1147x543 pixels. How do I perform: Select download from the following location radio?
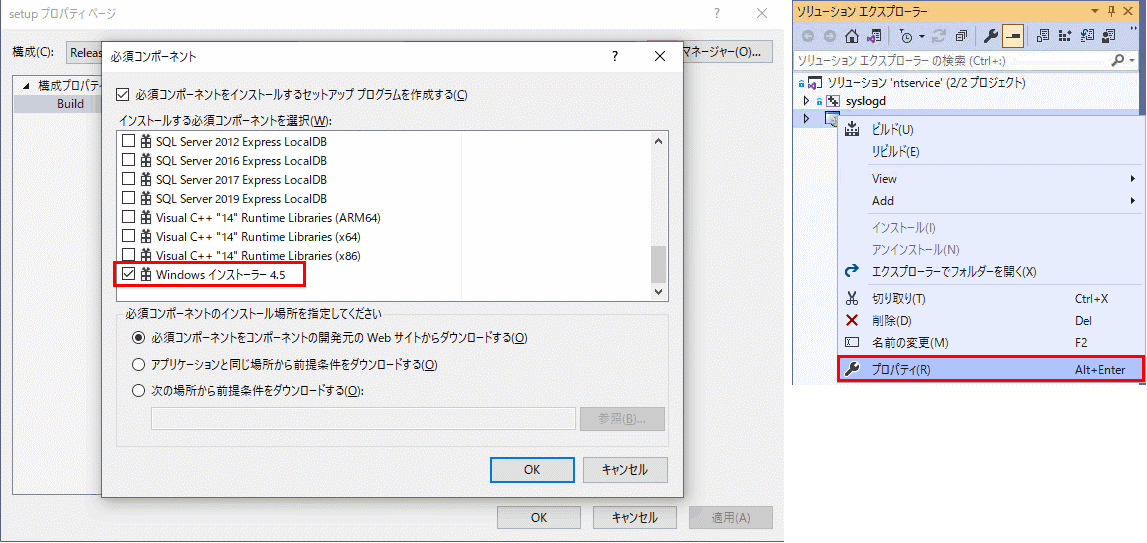pyautogui.click(x=138, y=391)
